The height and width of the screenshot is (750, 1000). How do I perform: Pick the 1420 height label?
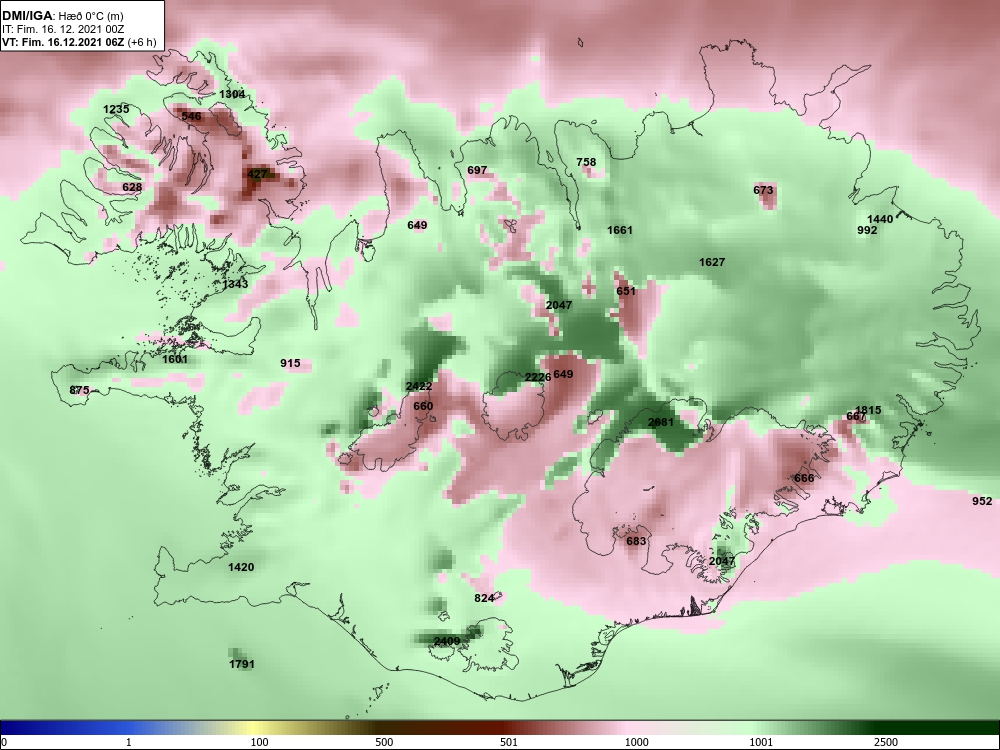[241, 567]
